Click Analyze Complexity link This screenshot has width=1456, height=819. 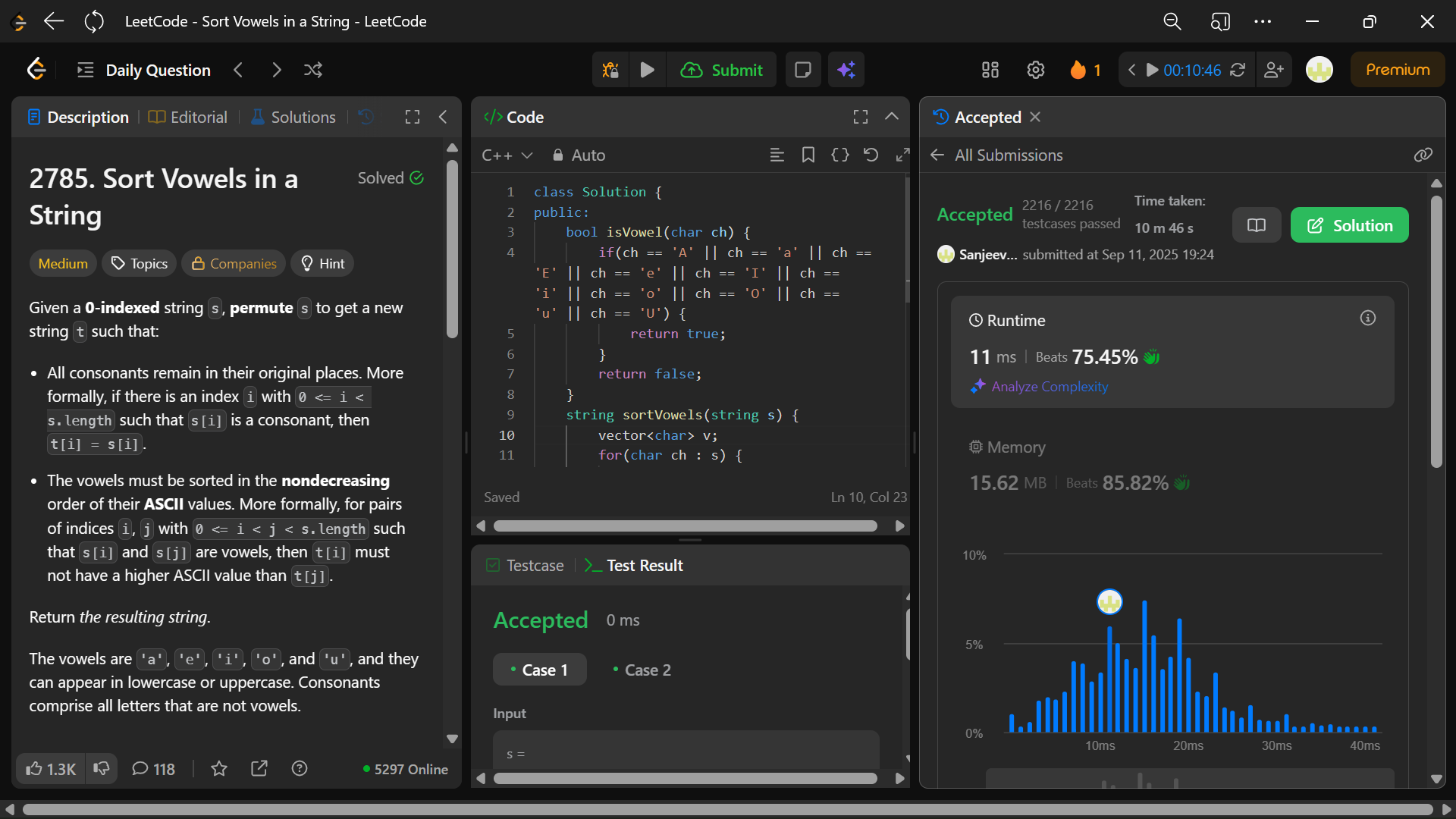click(x=1049, y=387)
